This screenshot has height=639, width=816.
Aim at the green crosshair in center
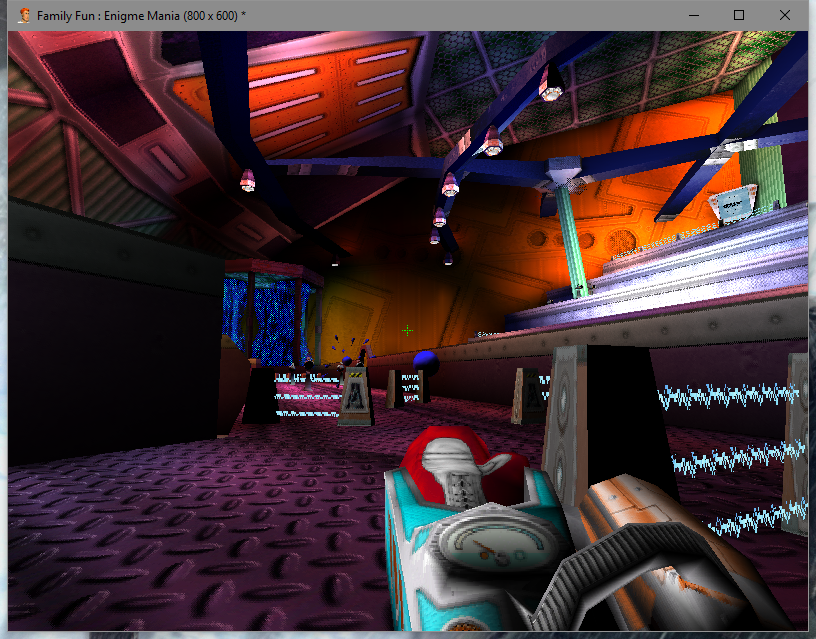407,330
